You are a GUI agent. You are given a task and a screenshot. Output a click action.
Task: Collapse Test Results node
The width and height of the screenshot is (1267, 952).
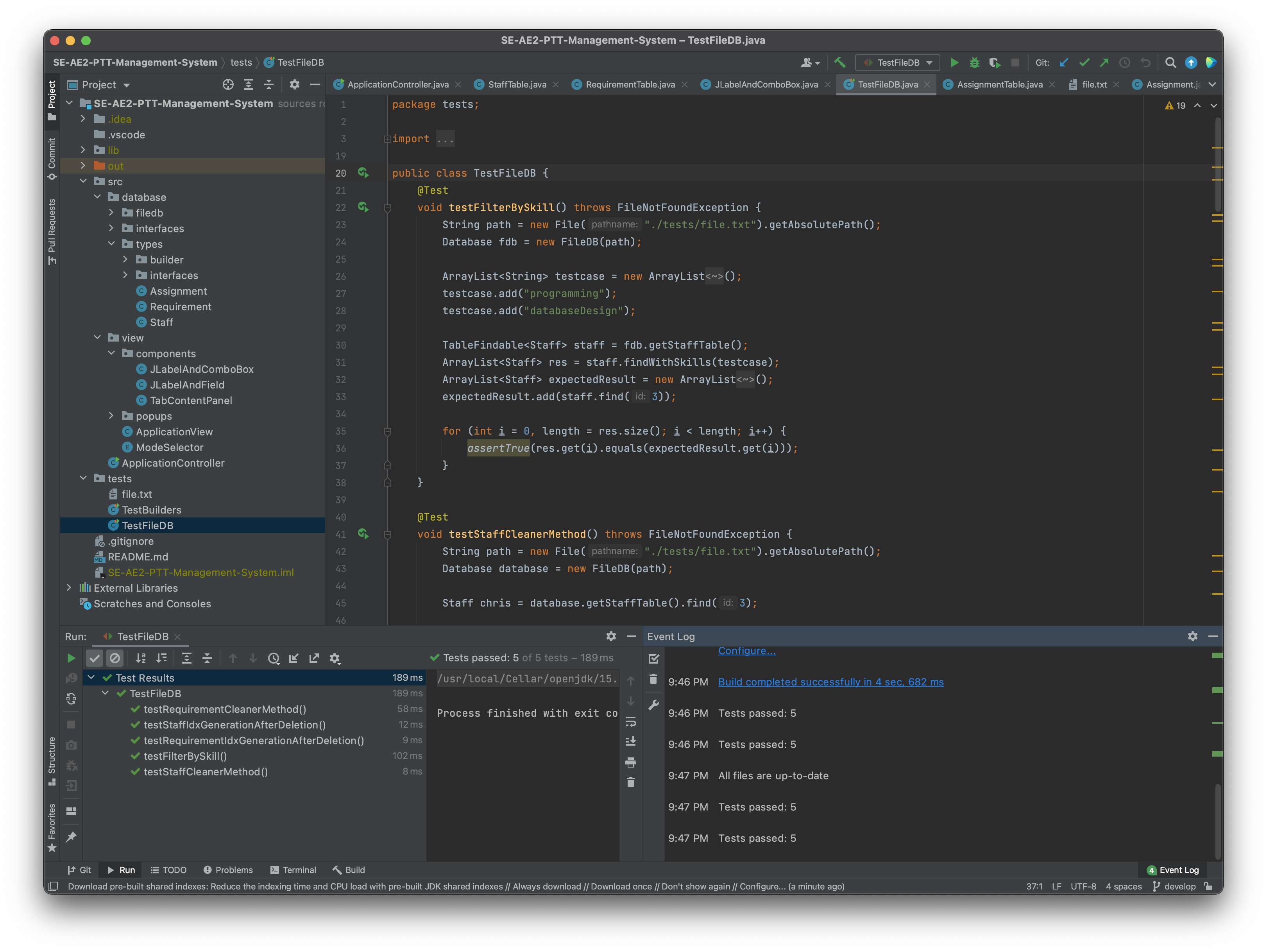tap(91, 678)
